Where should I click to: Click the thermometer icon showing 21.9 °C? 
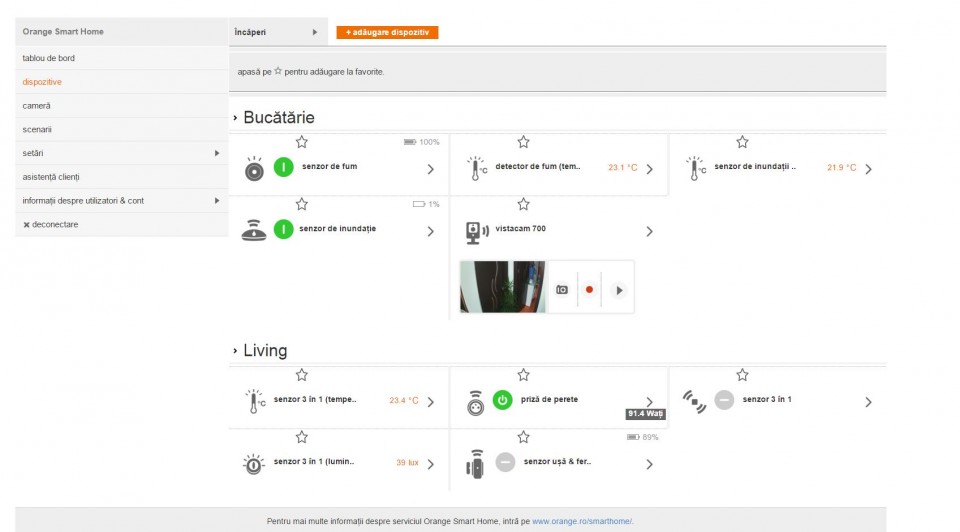(x=696, y=168)
